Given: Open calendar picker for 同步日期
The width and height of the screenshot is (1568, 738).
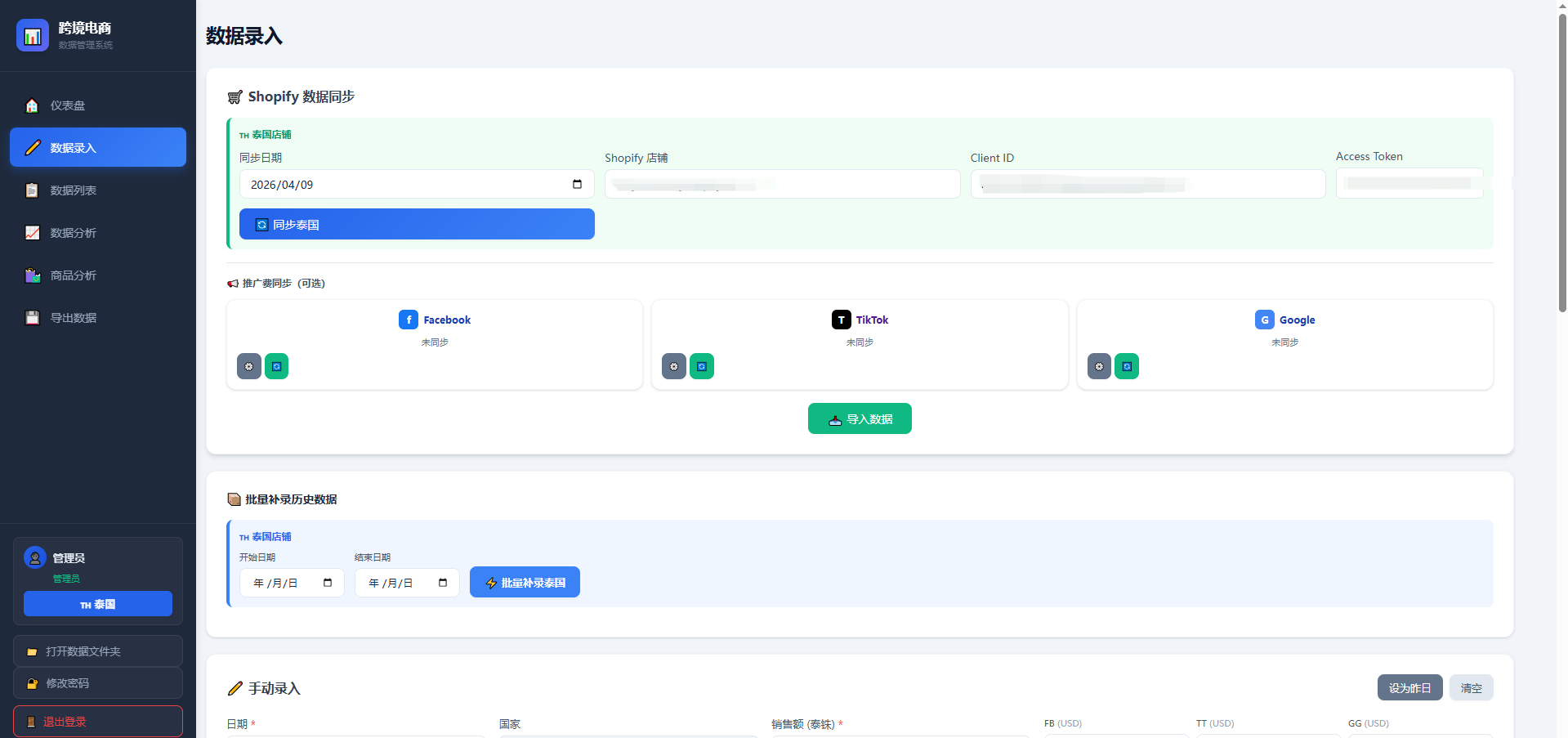Looking at the screenshot, I should [x=577, y=184].
